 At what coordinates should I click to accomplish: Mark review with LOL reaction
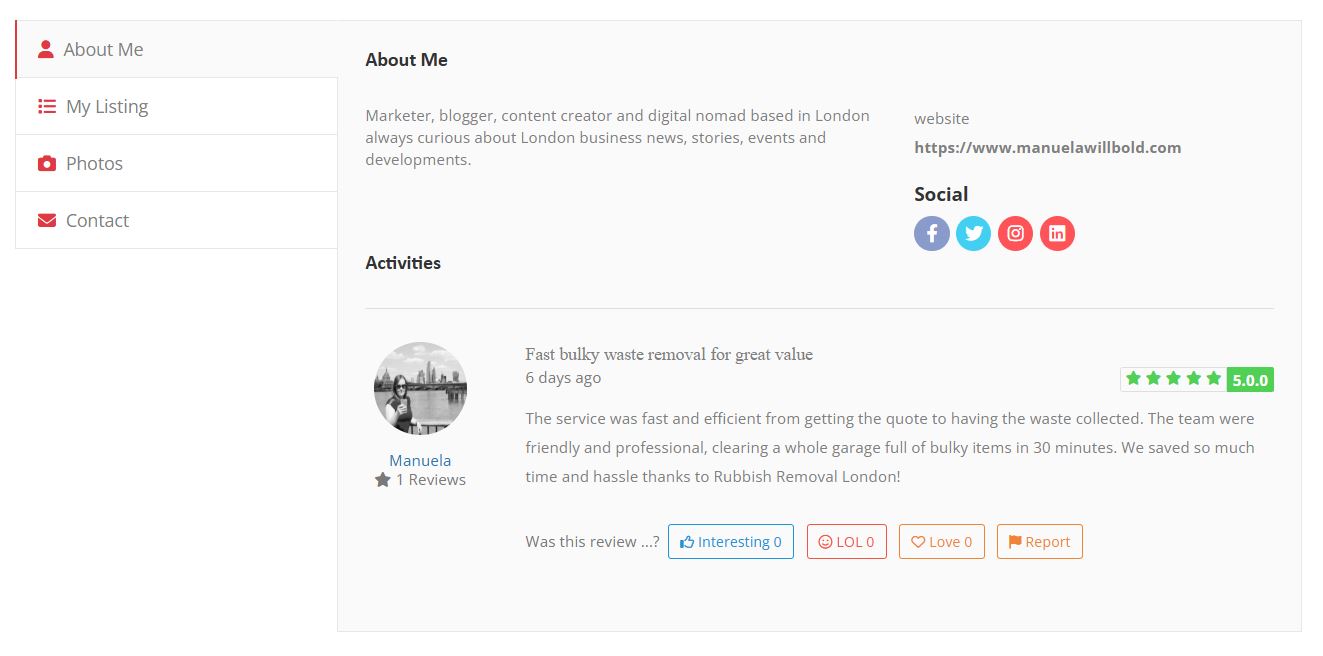pyautogui.click(x=846, y=542)
